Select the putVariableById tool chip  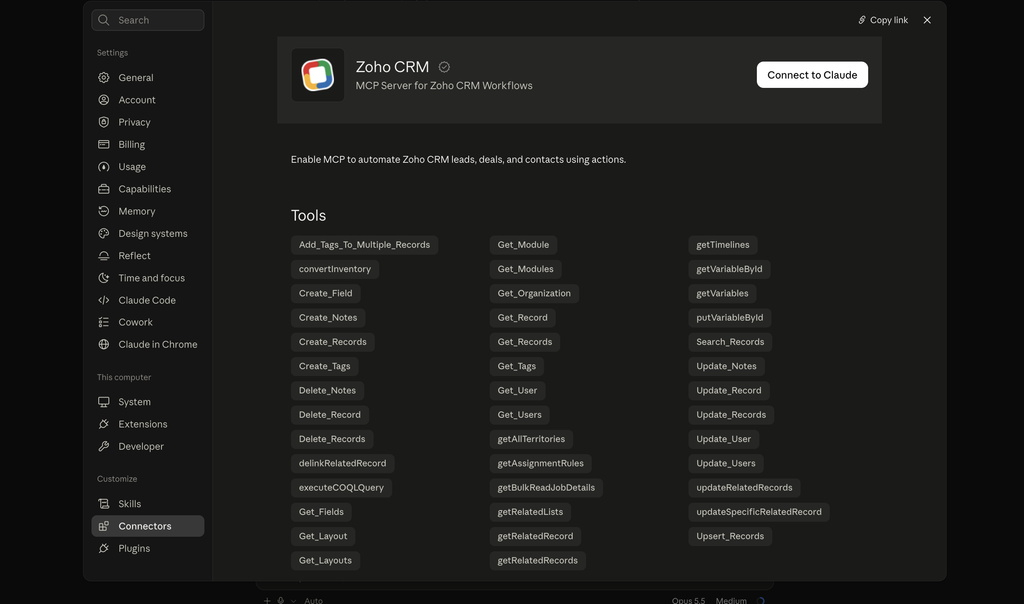729,317
